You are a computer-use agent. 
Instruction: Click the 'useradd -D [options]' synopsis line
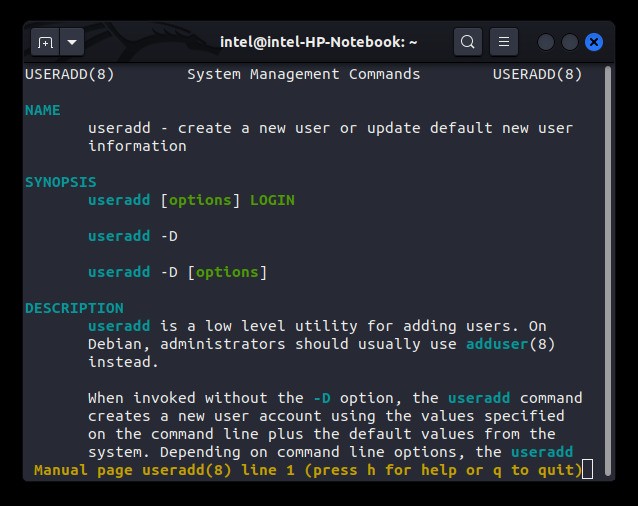(x=177, y=272)
